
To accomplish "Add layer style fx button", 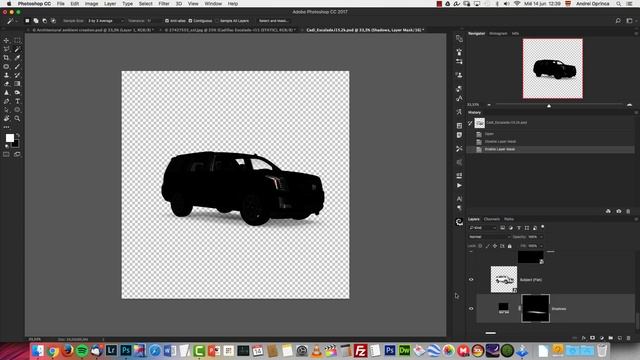I will coord(584,338).
